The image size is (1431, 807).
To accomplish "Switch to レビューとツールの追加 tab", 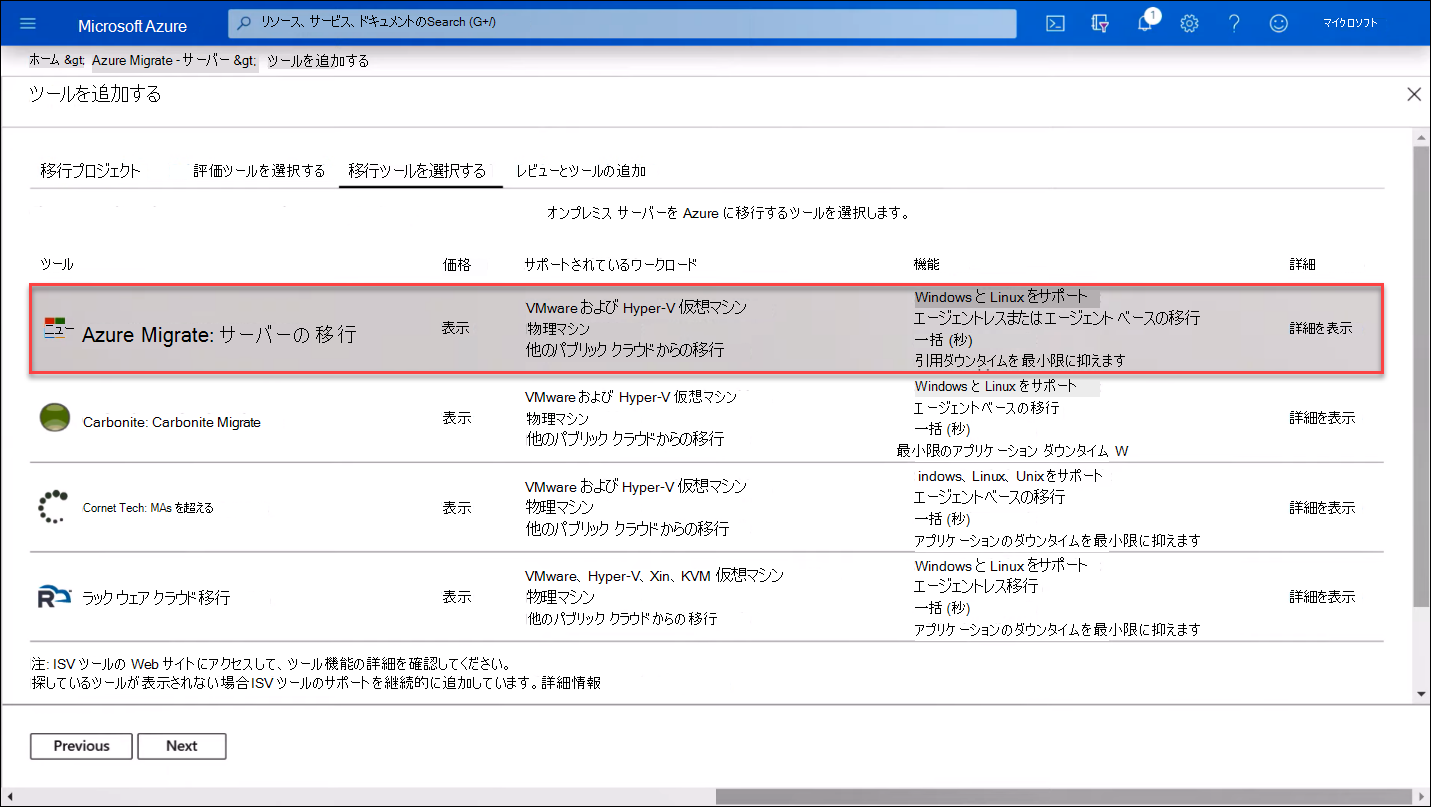I will coord(581,171).
